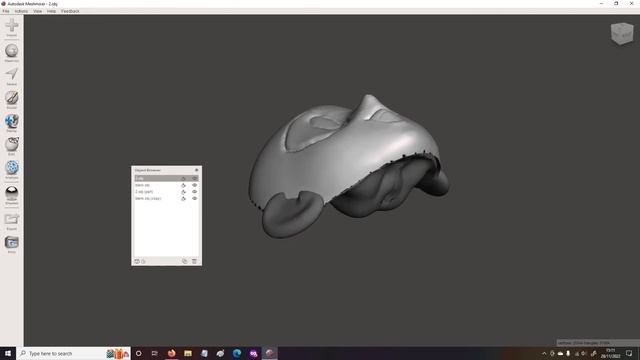Click the view navigation cube
This screenshot has height=360, width=640.
pos(622,33)
